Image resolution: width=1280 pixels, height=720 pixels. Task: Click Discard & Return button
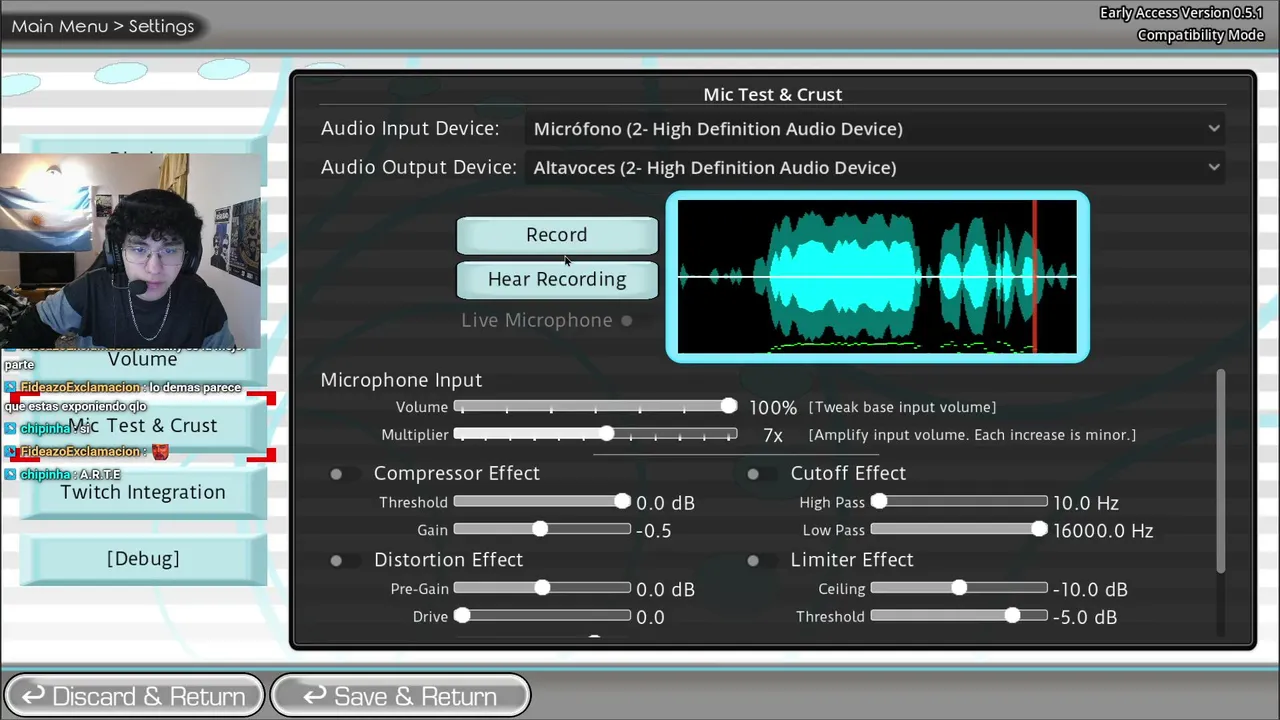coord(134,696)
